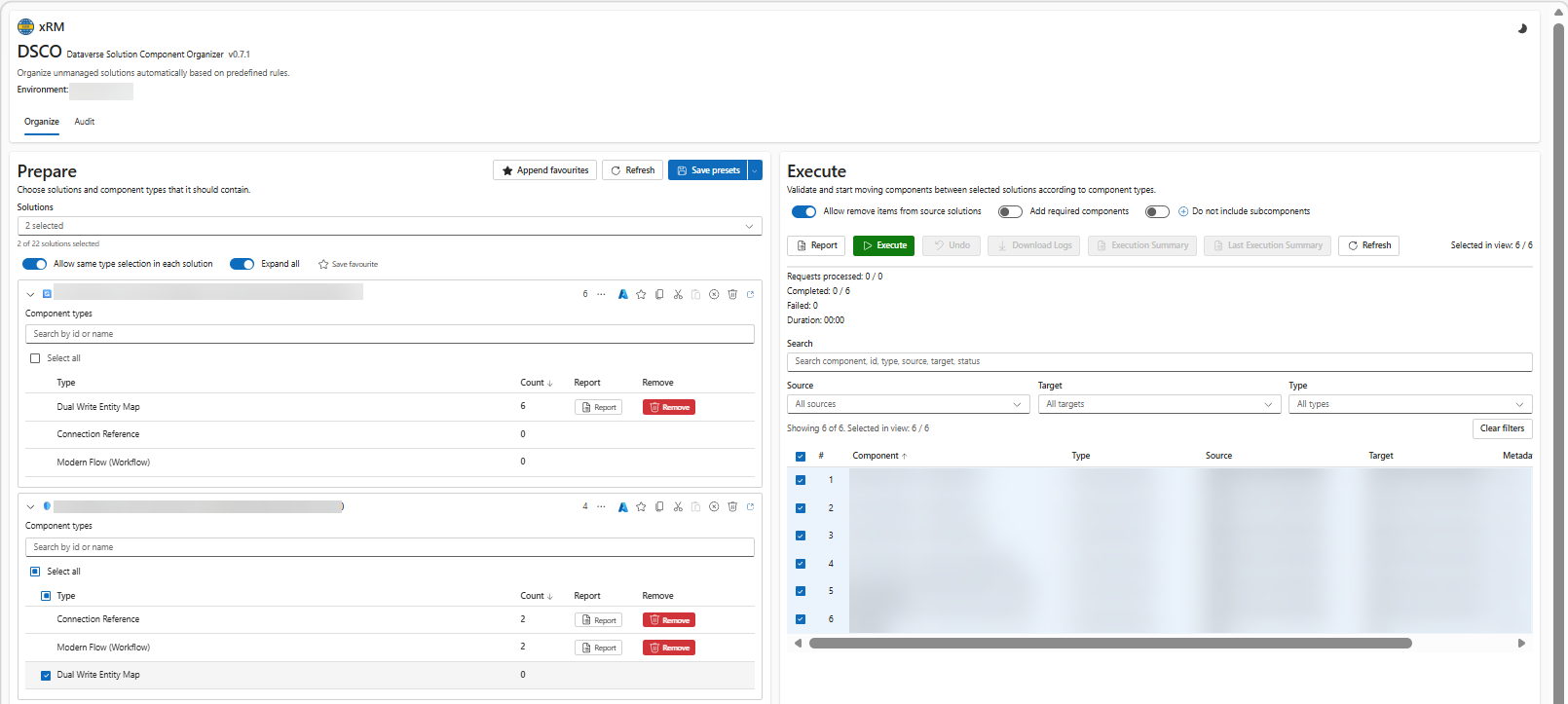Select the Organize tab

[x=42, y=122]
